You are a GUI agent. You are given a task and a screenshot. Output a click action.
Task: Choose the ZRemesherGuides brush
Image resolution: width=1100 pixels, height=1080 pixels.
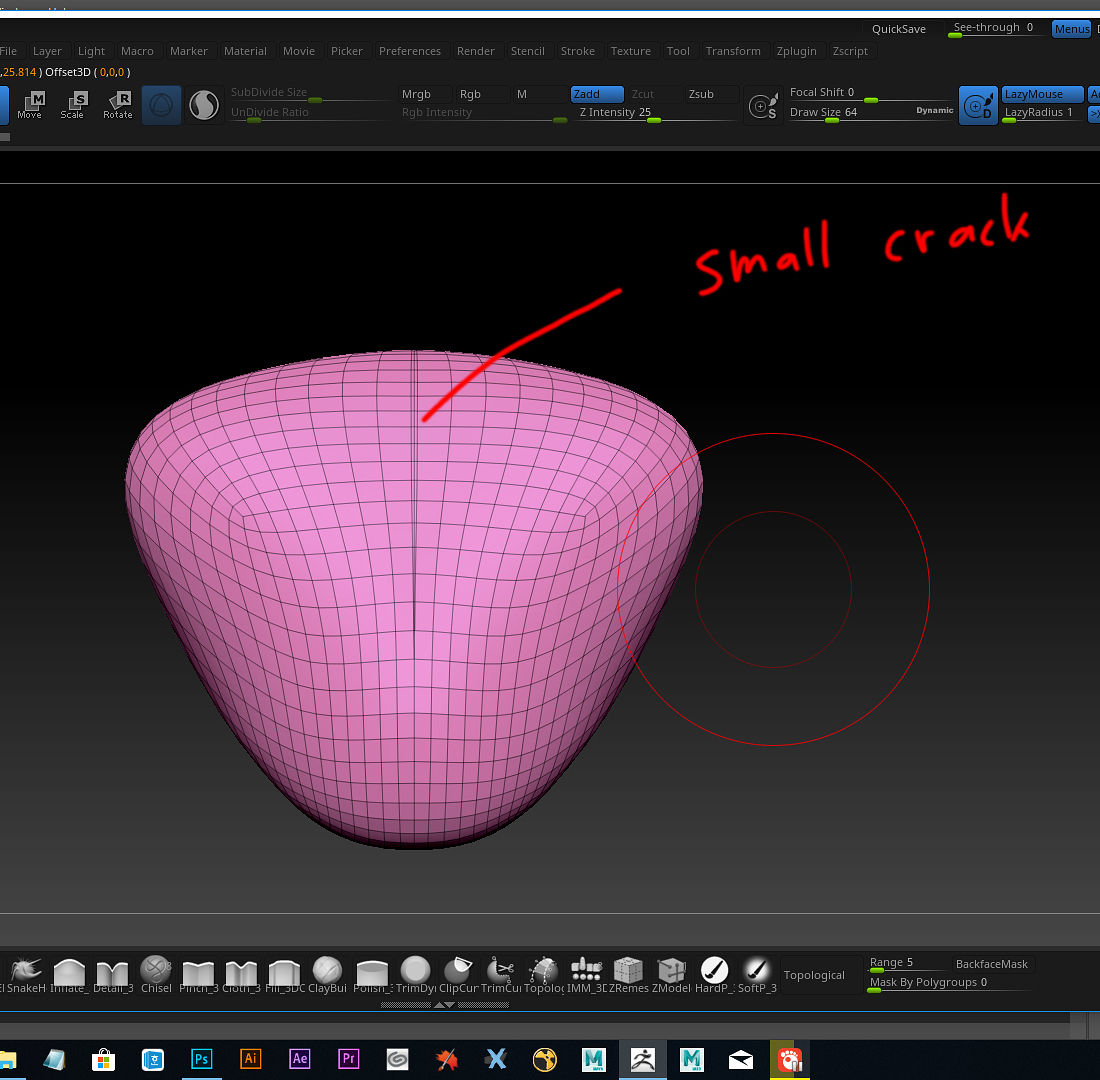tap(629, 975)
